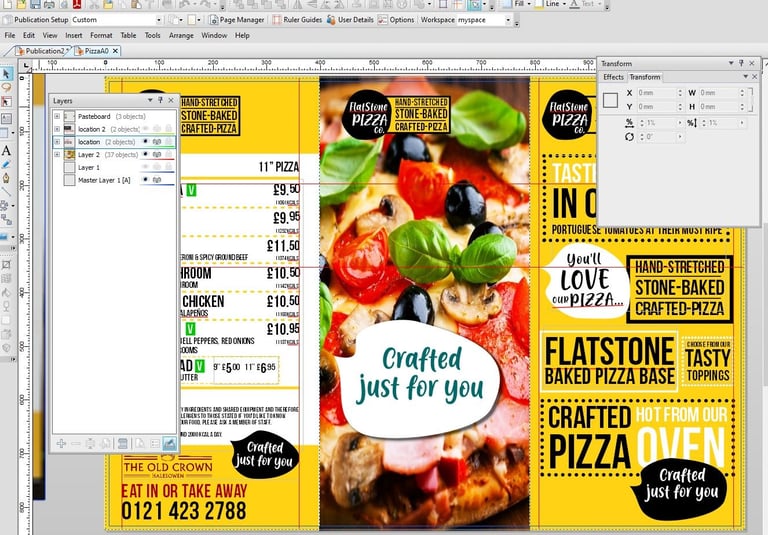Click the Print icon in top toolbar
The width and height of the screenshot is (768, 535).
coord(49,4)
